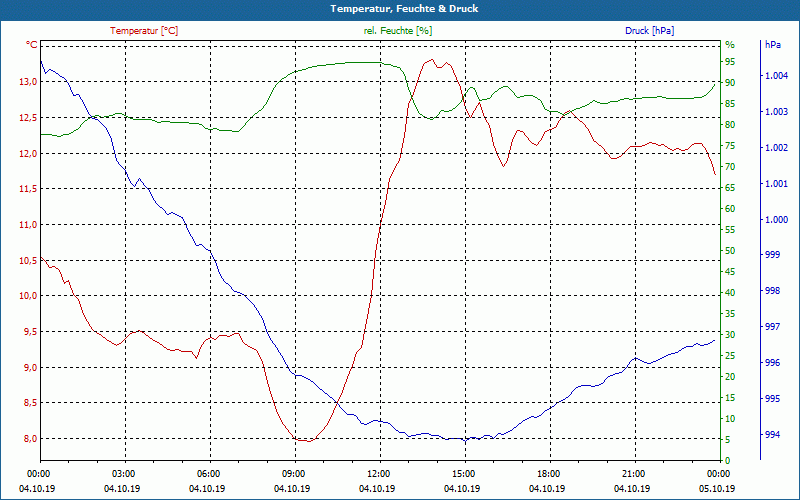Click the 13,0 temperature axis value

(x=29, y=82)
